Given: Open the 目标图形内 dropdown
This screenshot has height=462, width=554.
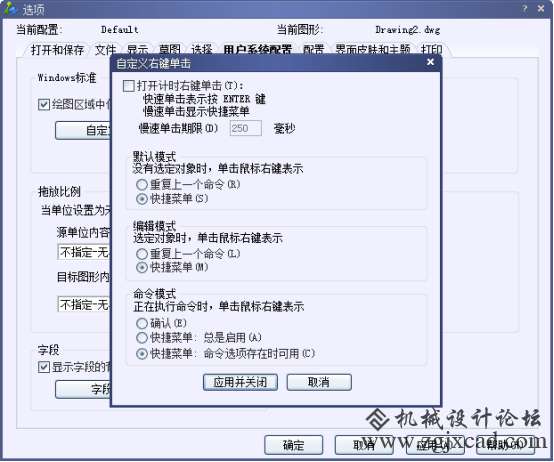Looking at the screenshot, I should point(84,304).
